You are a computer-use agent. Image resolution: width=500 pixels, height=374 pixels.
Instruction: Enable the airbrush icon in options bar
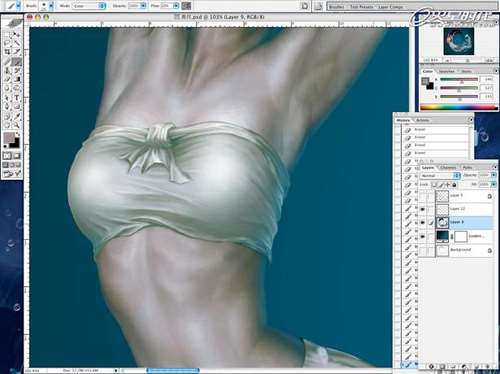pos(186,6)
